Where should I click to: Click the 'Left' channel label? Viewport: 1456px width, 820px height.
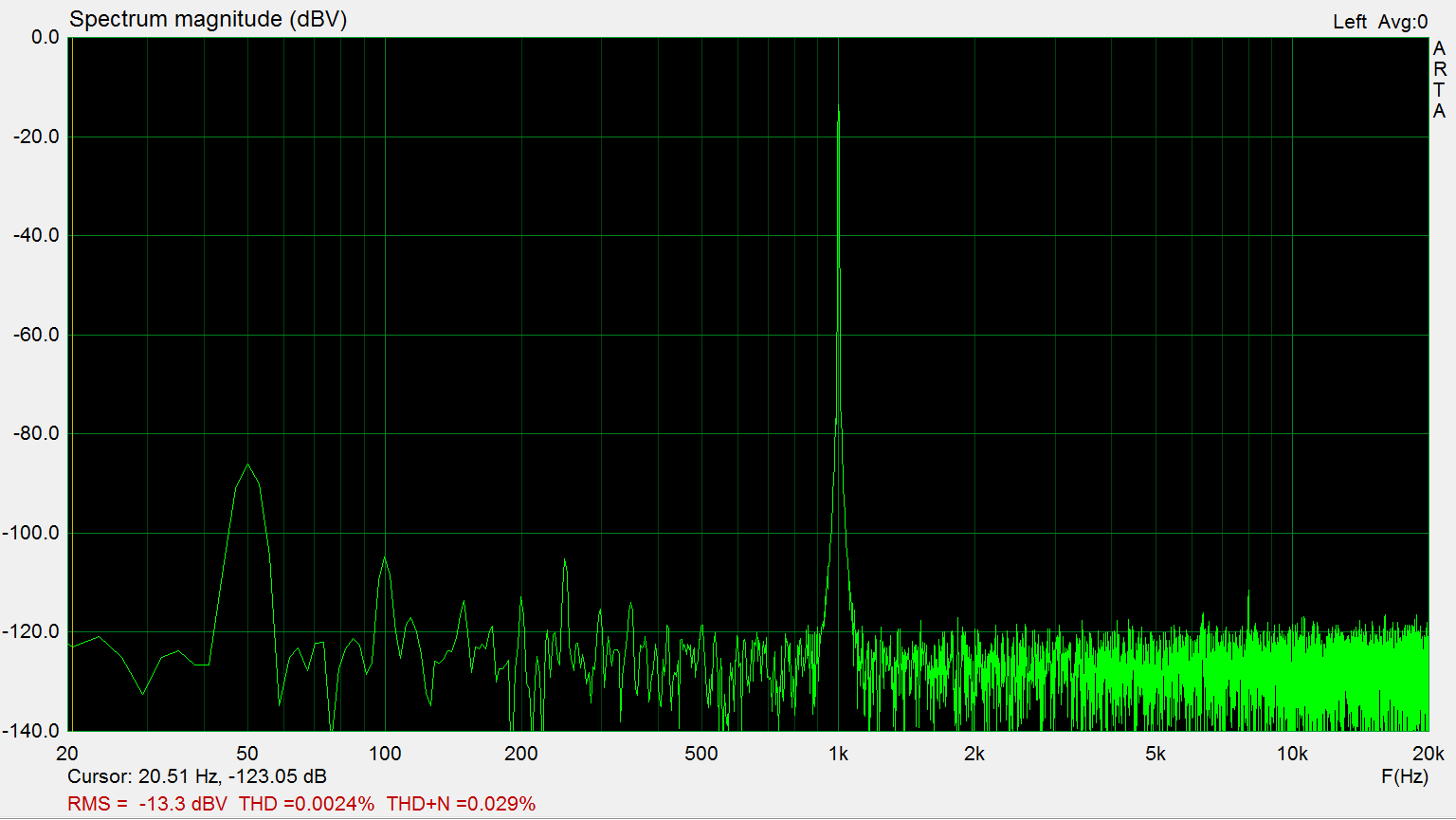(1349, 22)
